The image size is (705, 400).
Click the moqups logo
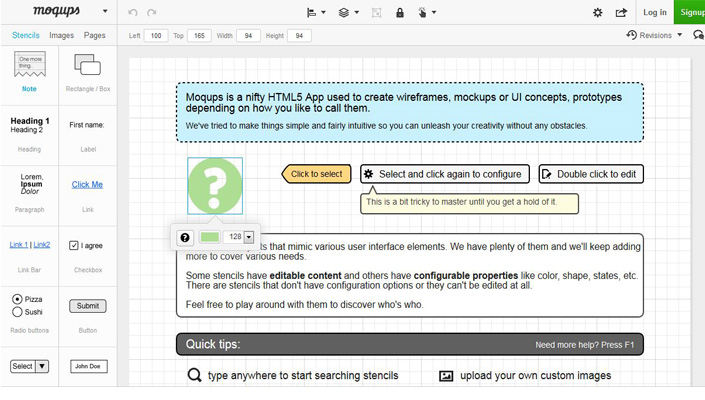click(x=57, y=11)
